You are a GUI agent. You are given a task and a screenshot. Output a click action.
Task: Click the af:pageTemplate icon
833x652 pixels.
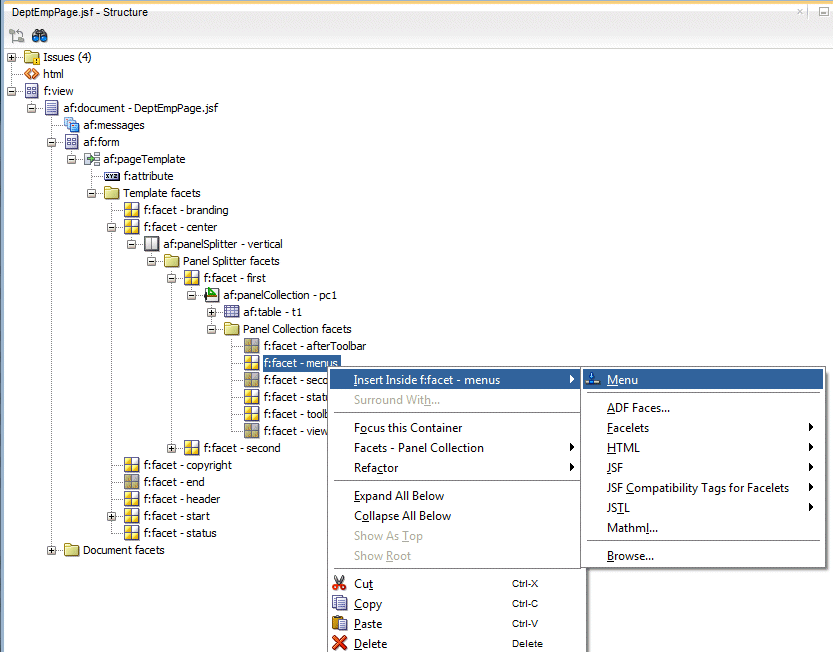pyautogui.click(x=92, y=159)
